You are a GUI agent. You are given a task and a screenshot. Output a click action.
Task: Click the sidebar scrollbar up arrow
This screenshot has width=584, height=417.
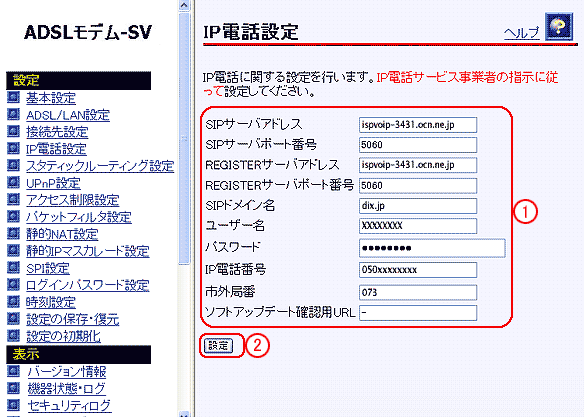pyautogui.click(x=184, y=5)
